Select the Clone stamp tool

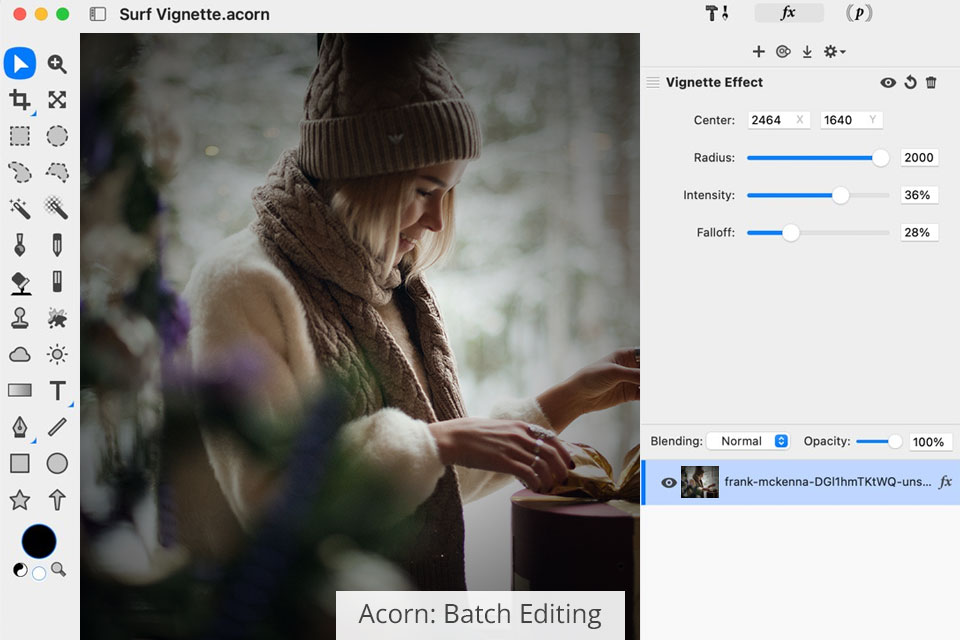tap(20, 318)
